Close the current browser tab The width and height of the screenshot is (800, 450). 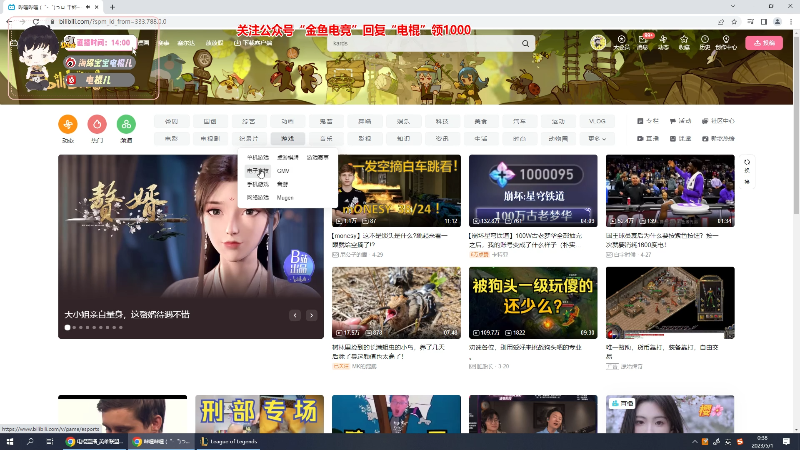point(96,7)
